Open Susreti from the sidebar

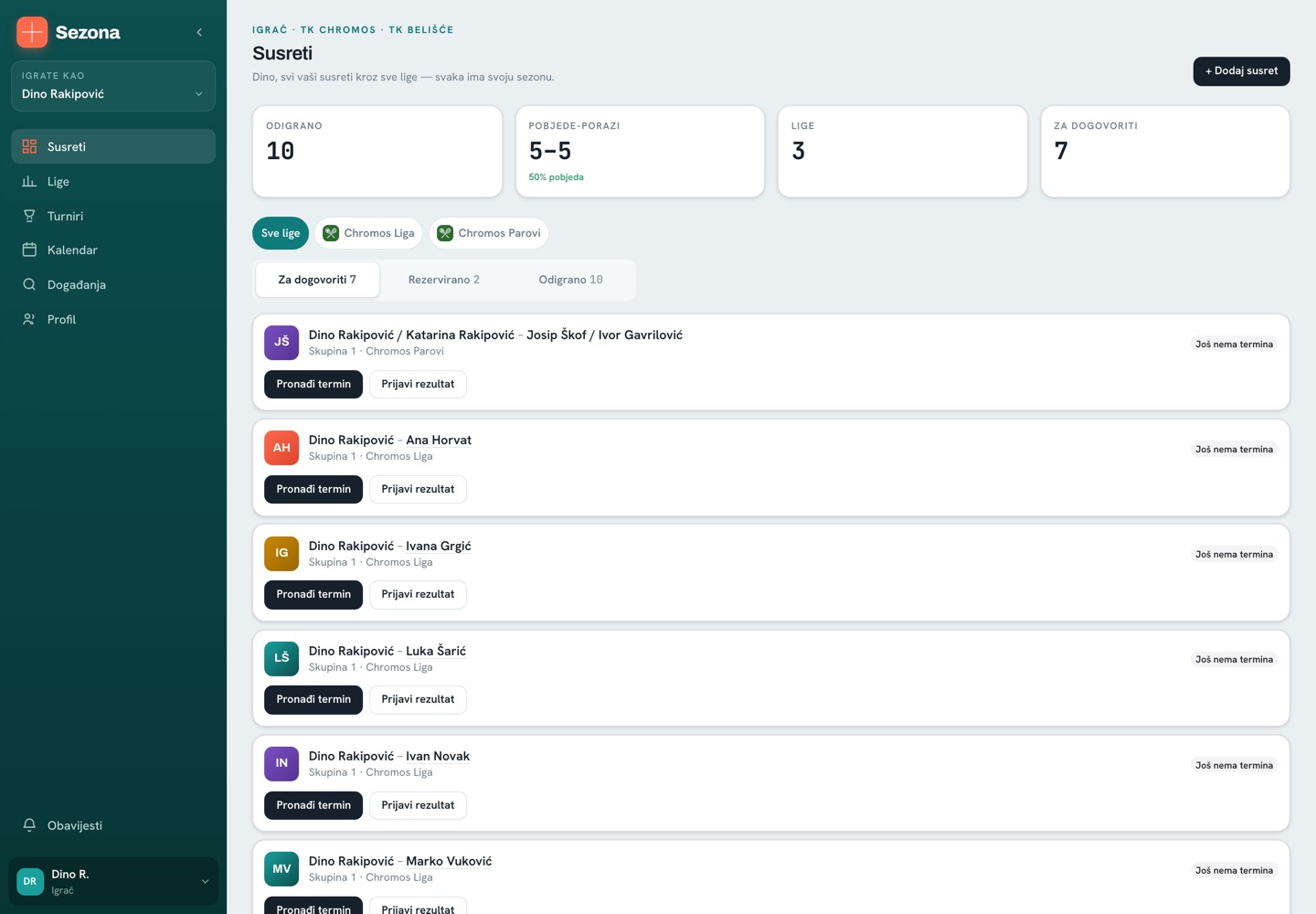click(113, 146)
